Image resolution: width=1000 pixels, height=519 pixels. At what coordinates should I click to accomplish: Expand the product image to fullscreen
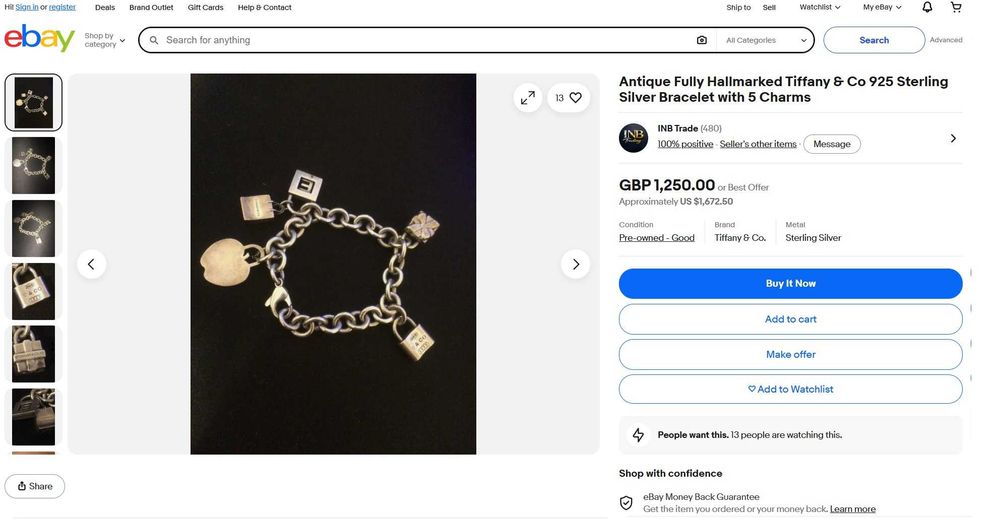(527, 98)
